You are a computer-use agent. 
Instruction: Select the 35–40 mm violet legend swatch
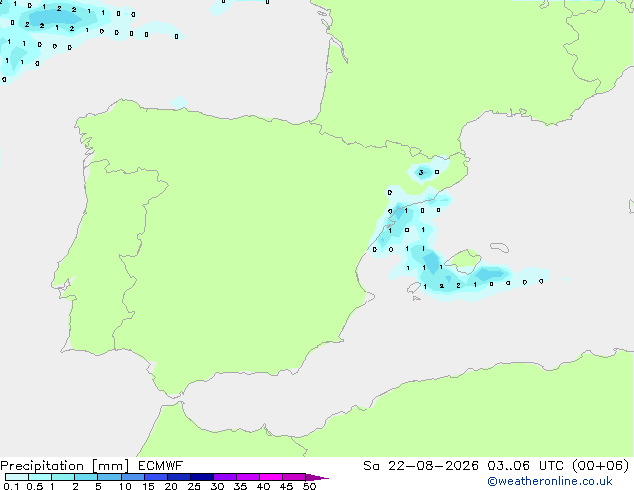[x=248, y=477]
